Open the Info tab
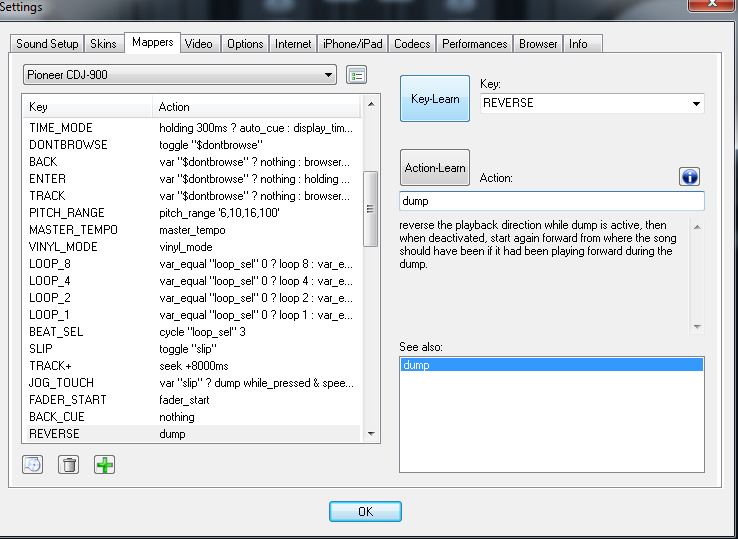The image size is (738, 539). click(x=583, y=44)
